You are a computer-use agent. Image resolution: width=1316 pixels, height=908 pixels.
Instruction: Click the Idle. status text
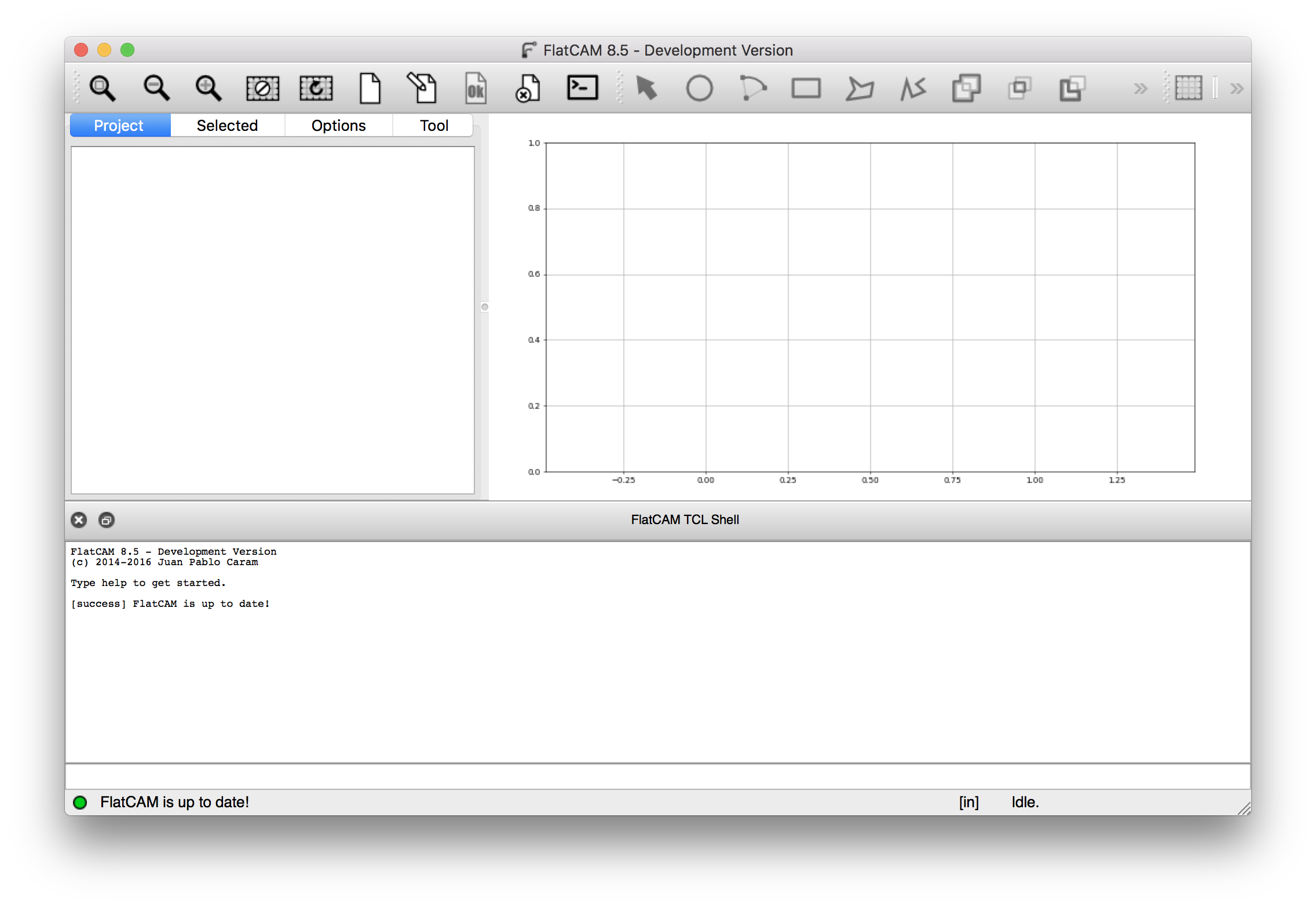point(1025,802)
